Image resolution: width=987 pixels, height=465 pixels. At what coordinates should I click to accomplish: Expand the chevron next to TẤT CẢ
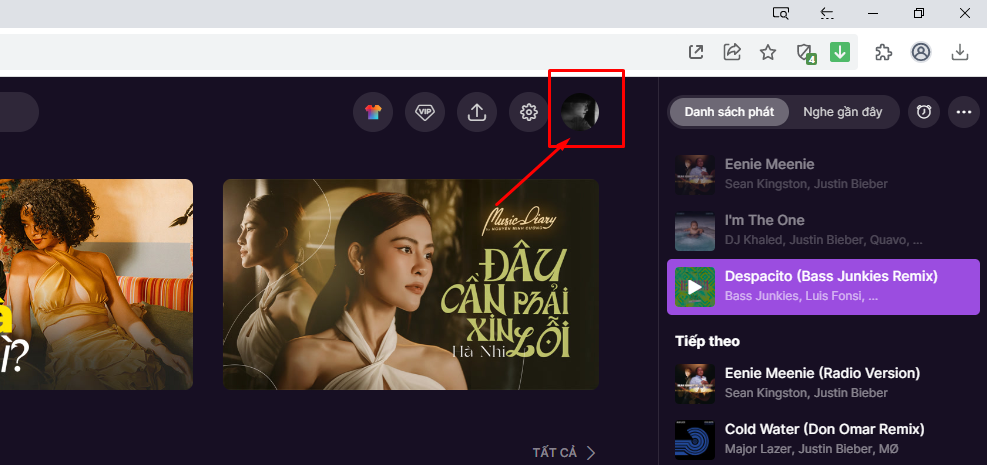click(x=590, y=452)
